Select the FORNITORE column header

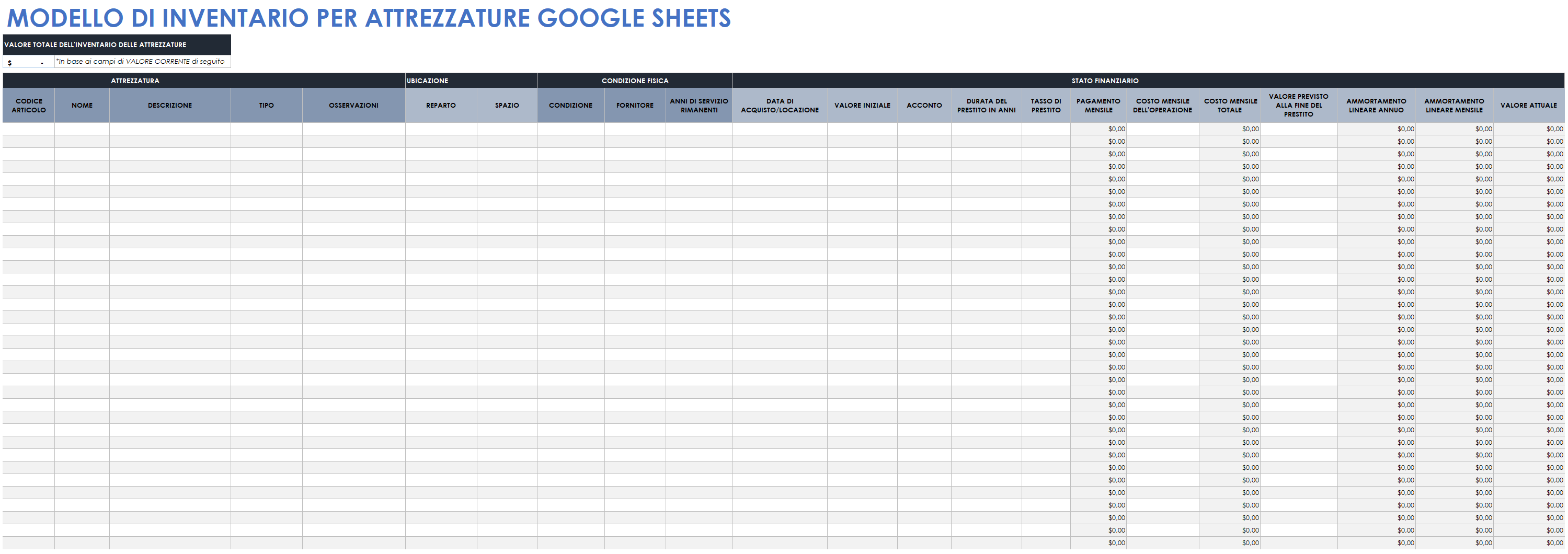click(x=635, y=106)
